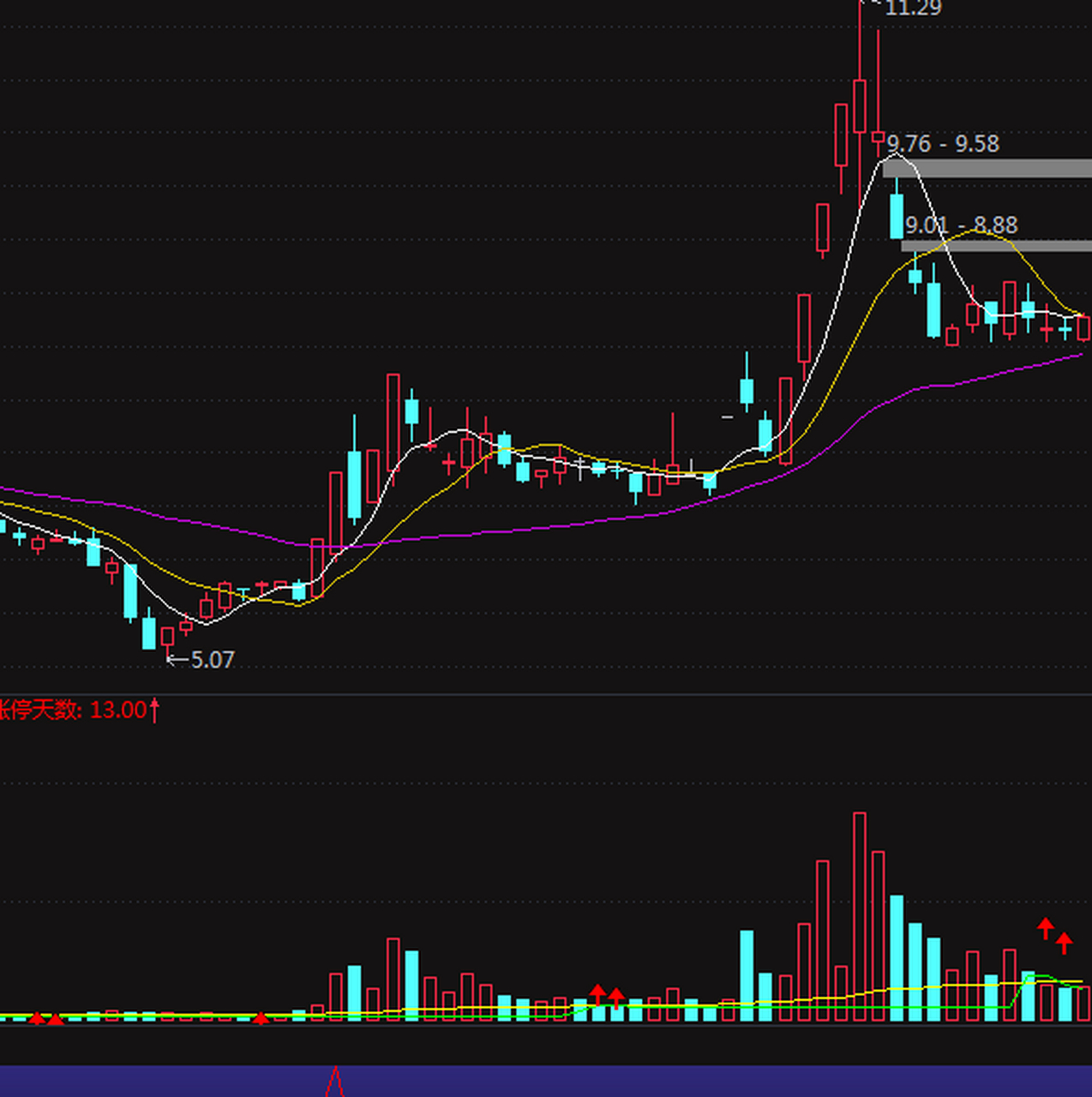Click higher red arrow of right-side volume pair
Image resolution: width=1092 pixels, height=1097 pixels.
[1046, 927]
